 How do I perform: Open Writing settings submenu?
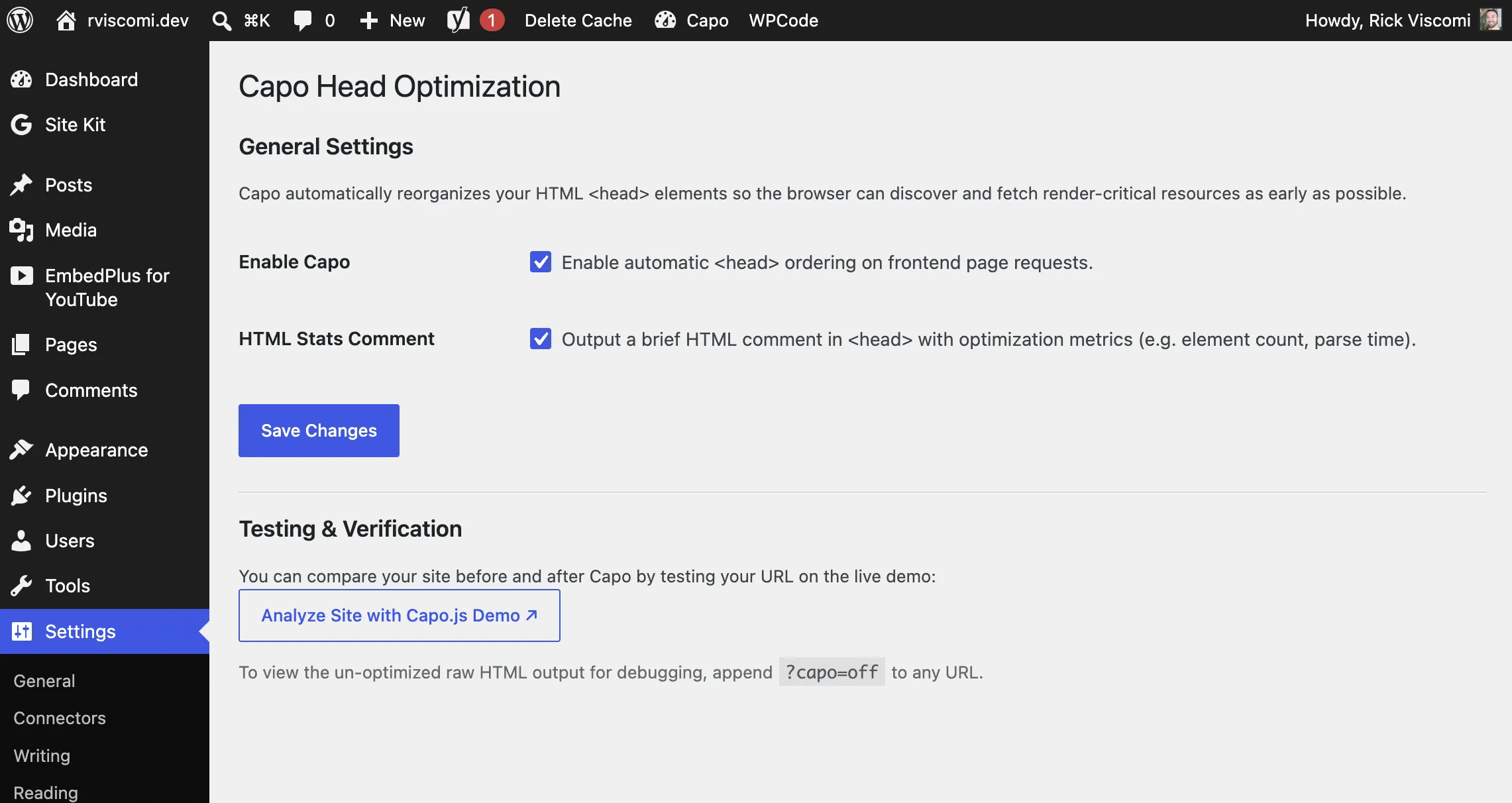click(x=41, y=756)
